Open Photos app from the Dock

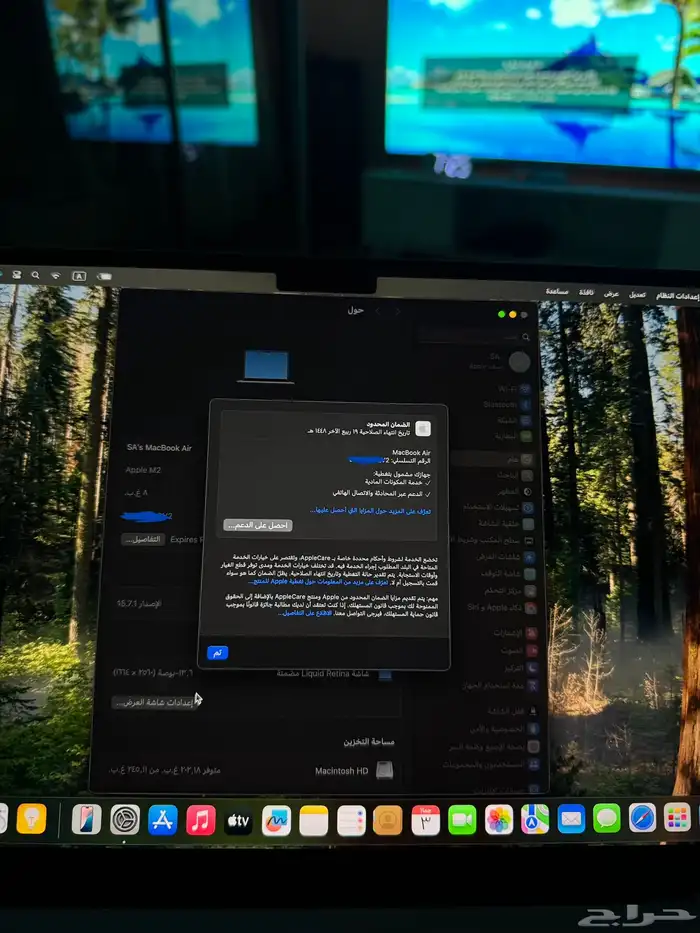498,819
